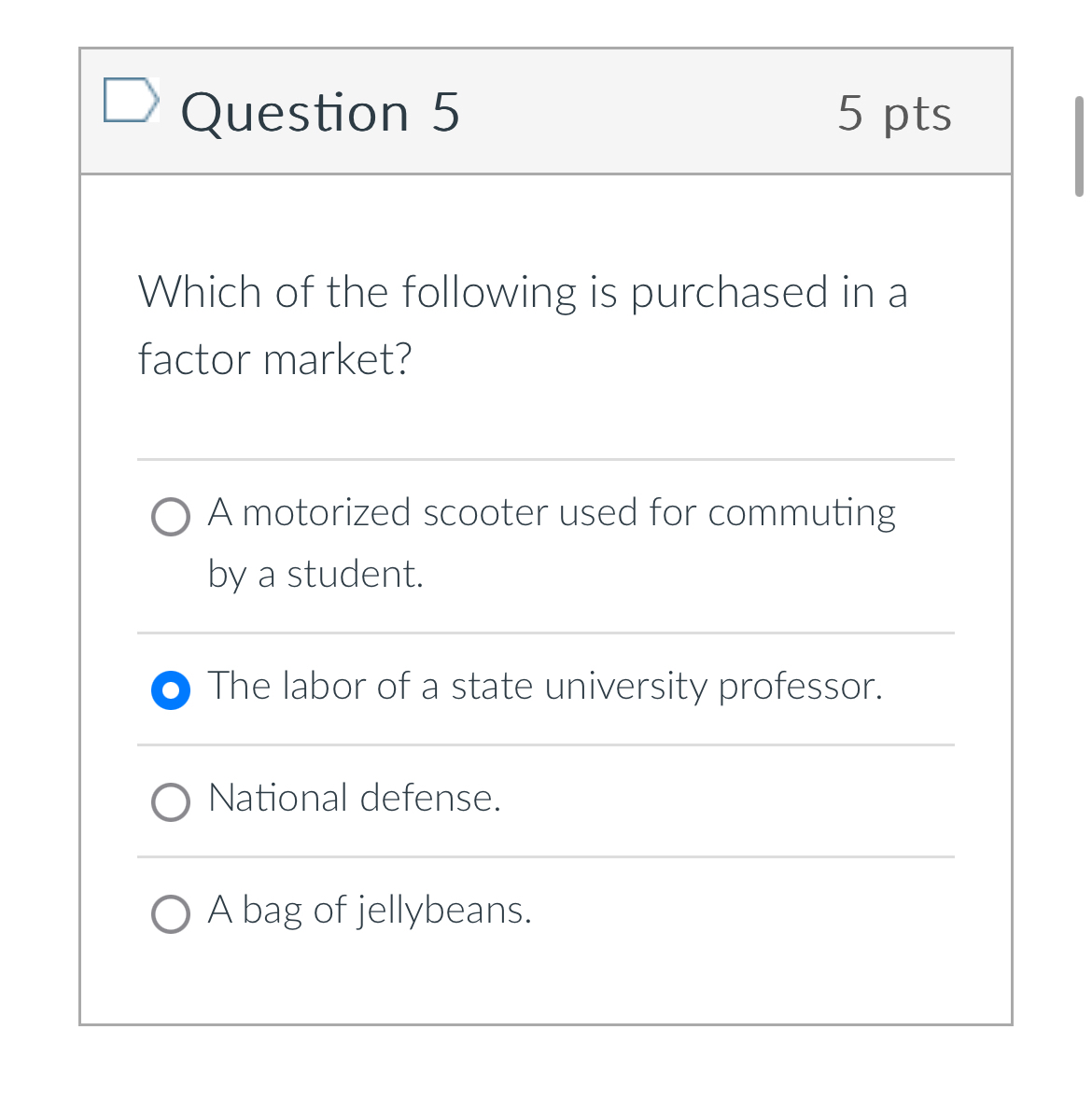The height and width of the screenshot is (1099, 1092).
Task: Select the filled radio button for professor labor
Action: pos(170,690)
